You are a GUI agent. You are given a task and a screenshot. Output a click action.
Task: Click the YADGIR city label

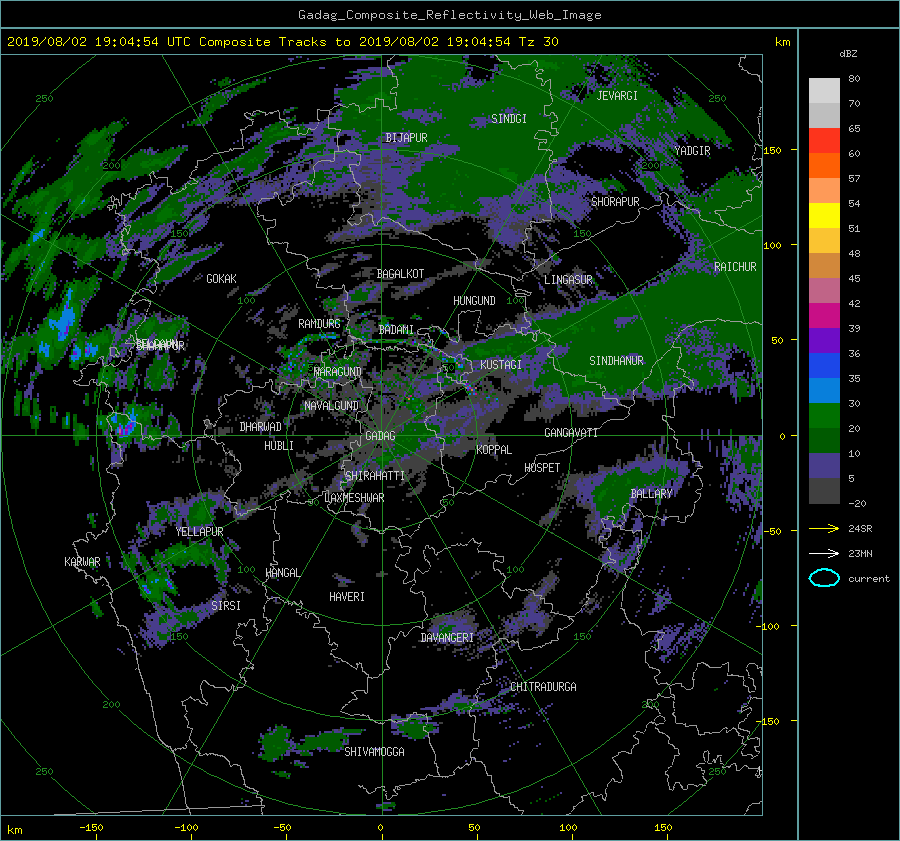coord(692,151)
